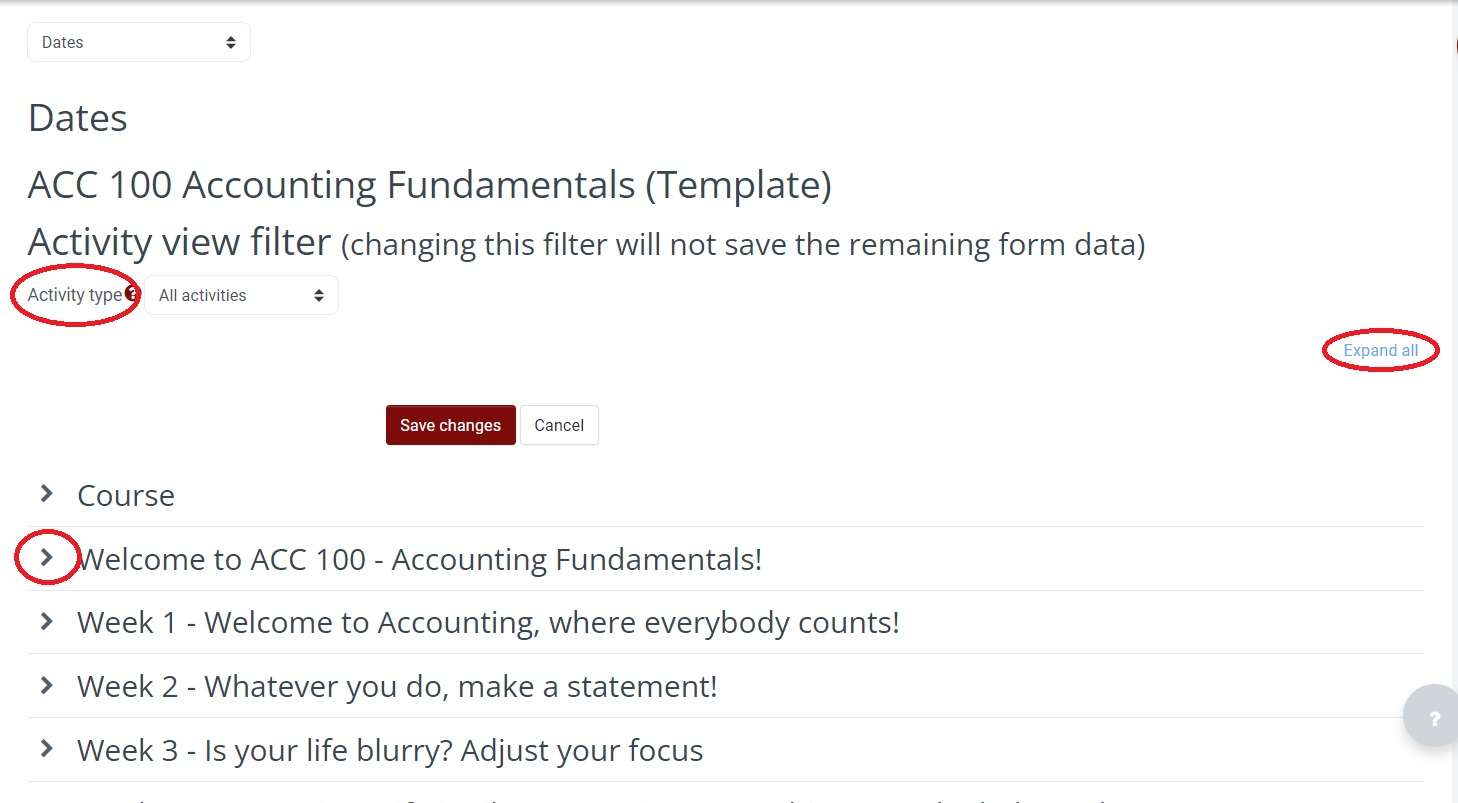Open the Dates navigation dropdown
This screenshot has height=803, width=1458.
[x=139, y=43]
